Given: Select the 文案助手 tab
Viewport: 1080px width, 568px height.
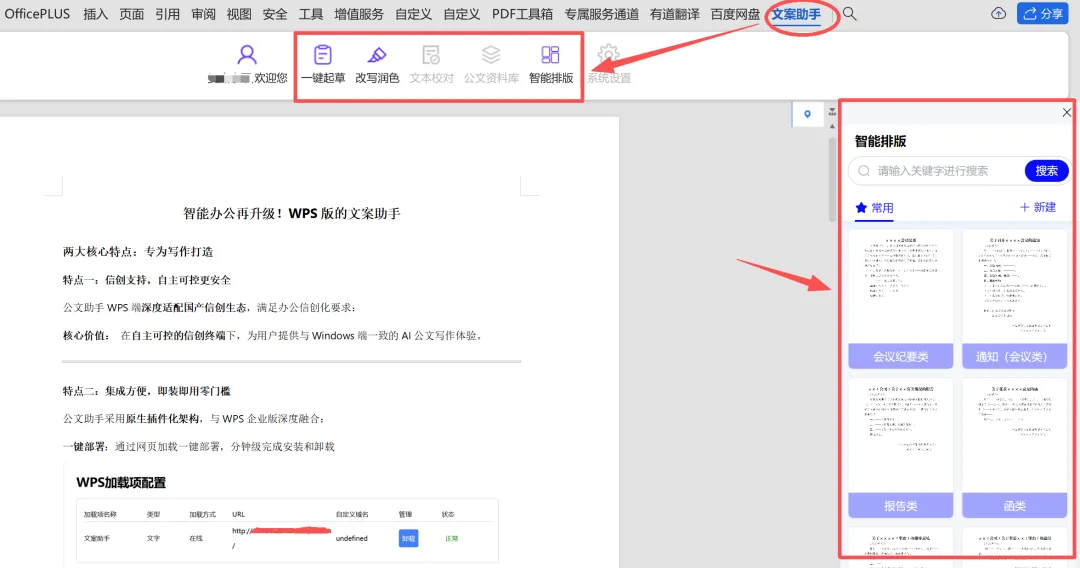Looking at the screenshot, I should 796,14.
